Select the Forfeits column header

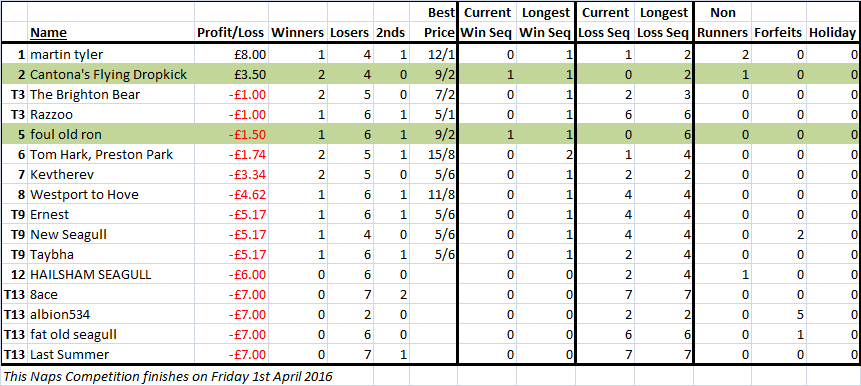click(x=779, y=33)
